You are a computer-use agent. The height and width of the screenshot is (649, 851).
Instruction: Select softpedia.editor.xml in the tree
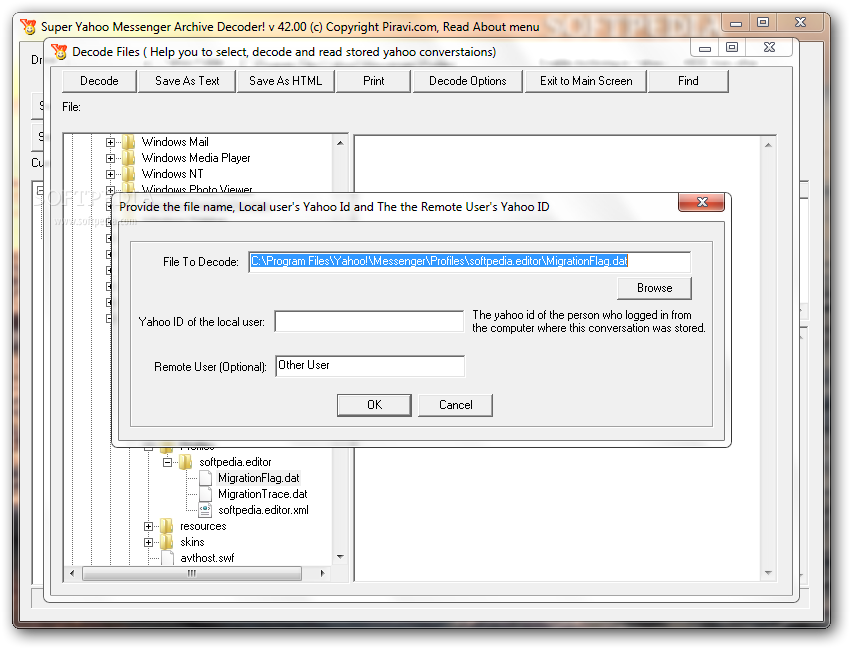263,510
